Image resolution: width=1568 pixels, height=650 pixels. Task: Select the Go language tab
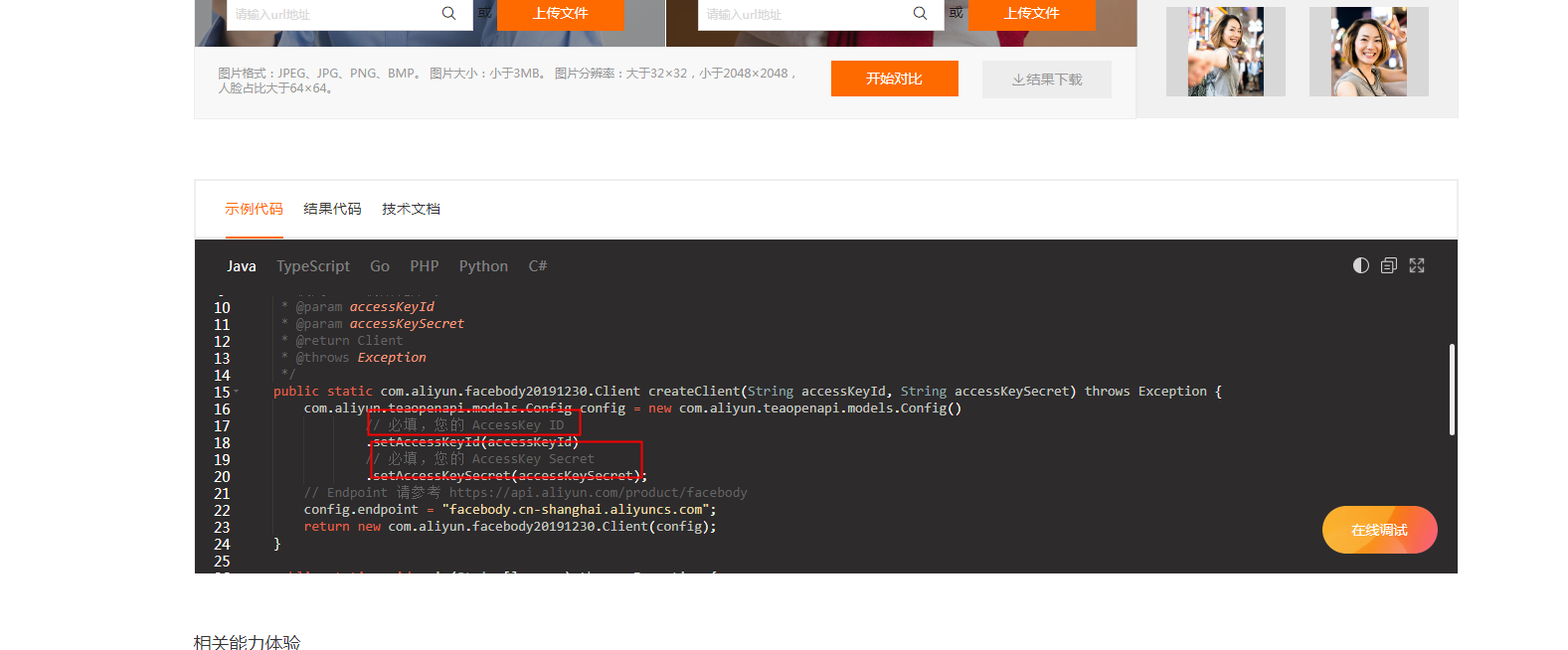point(380,266)
